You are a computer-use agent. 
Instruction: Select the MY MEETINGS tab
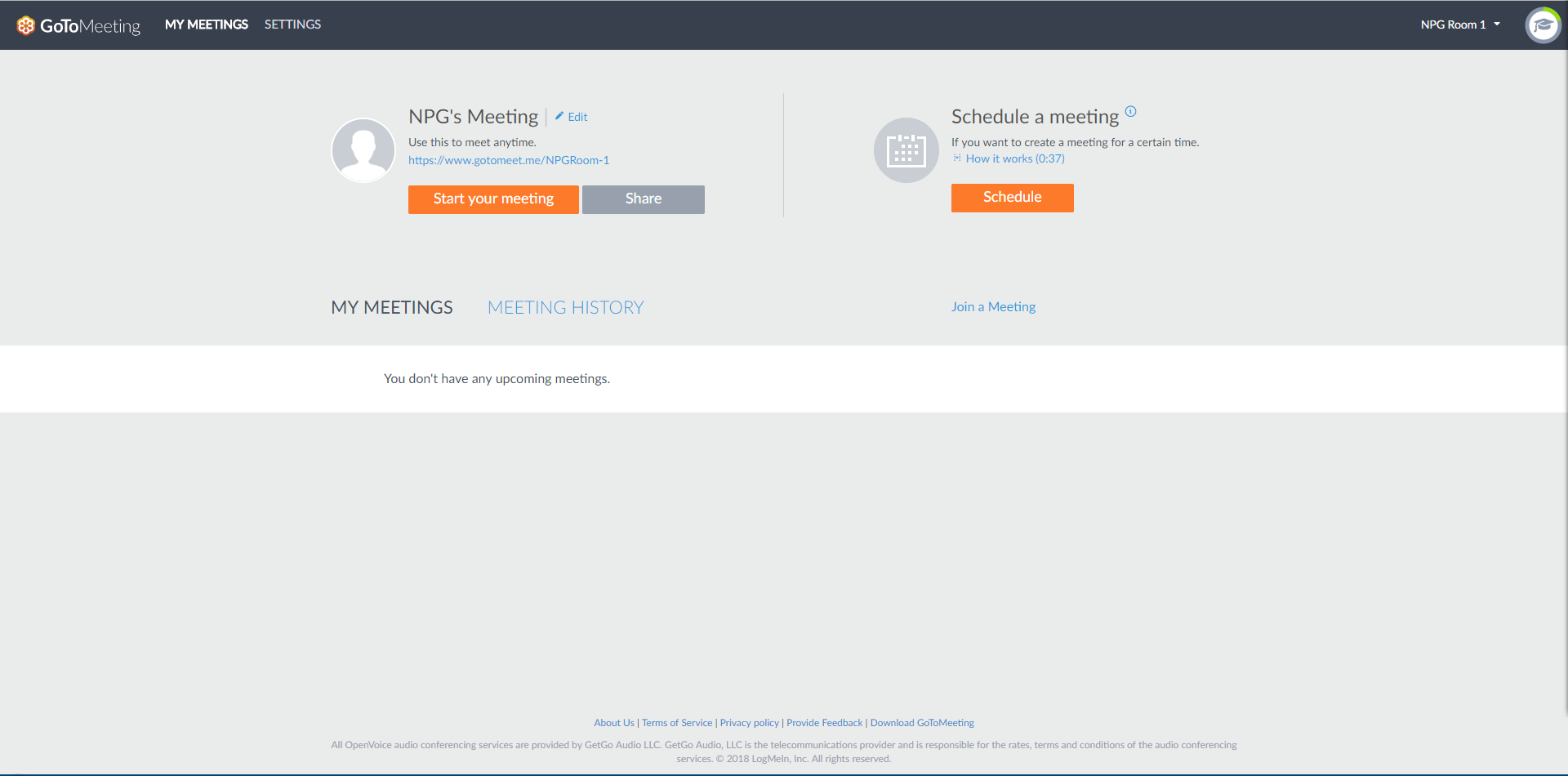(x=392, y=307)
